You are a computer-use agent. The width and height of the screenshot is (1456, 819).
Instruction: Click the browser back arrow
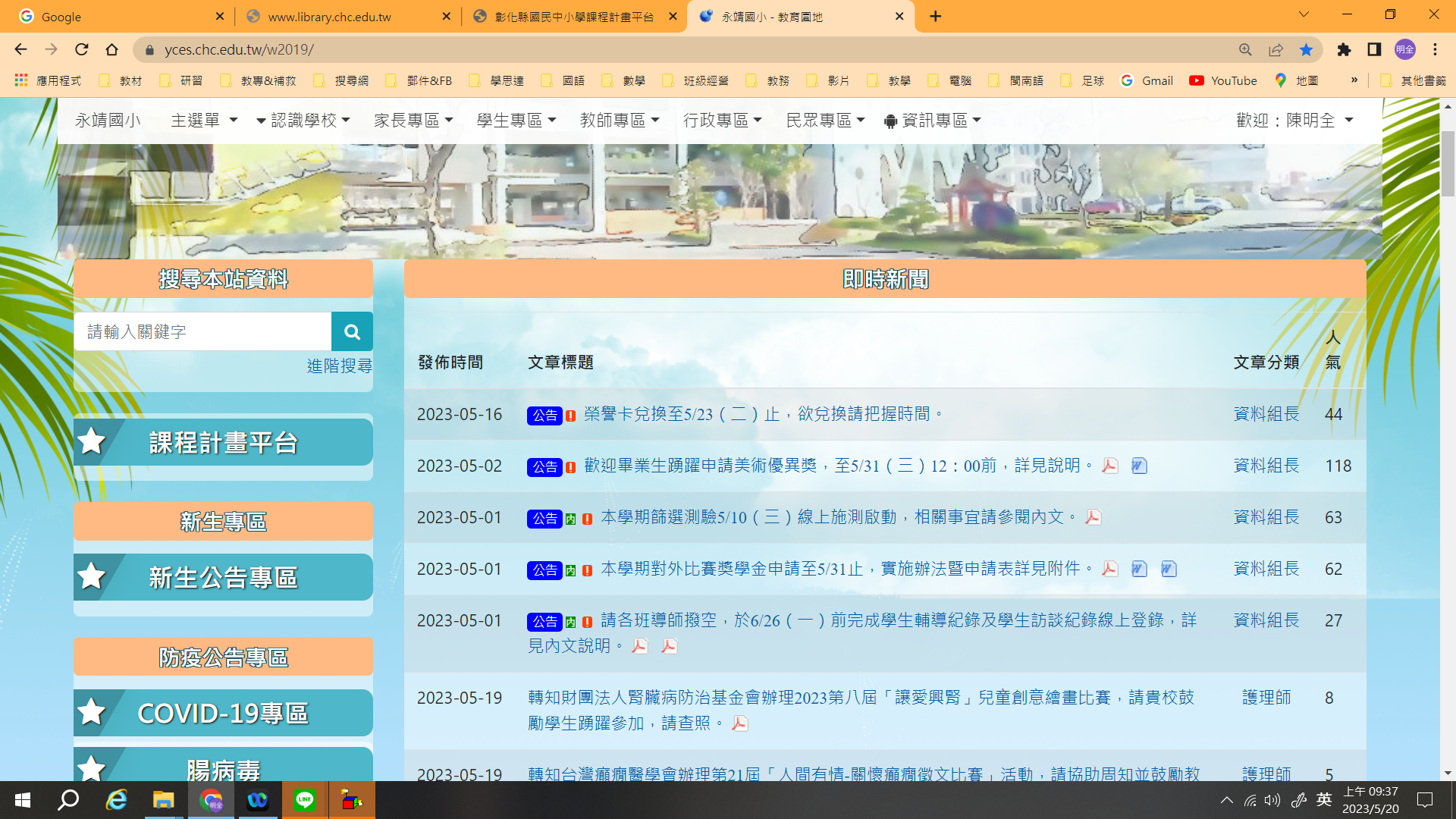point(20,49)
